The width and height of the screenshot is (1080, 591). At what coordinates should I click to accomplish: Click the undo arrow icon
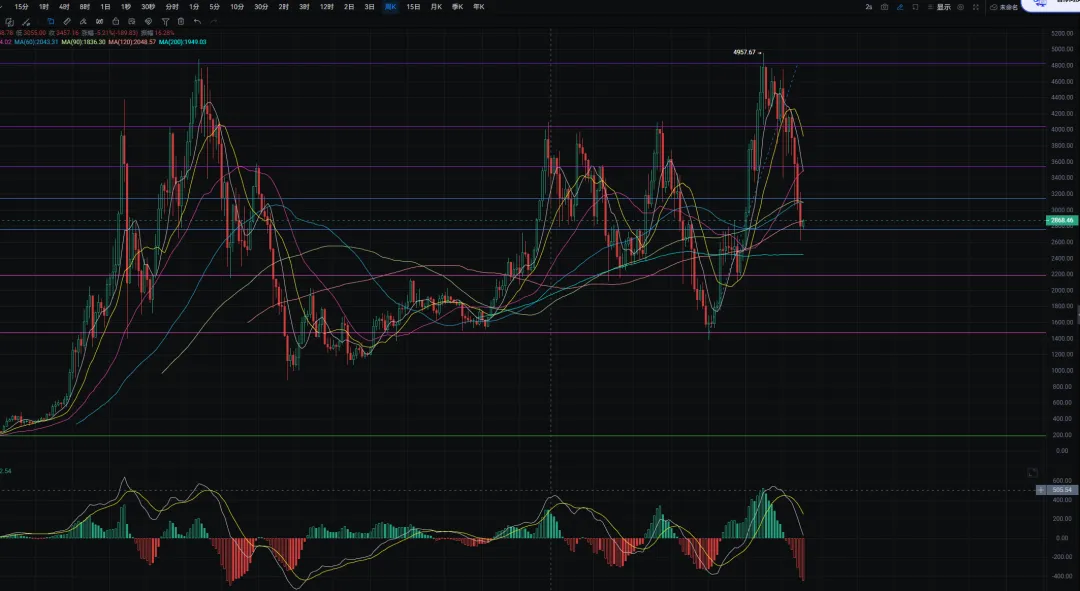click(197, 20)
